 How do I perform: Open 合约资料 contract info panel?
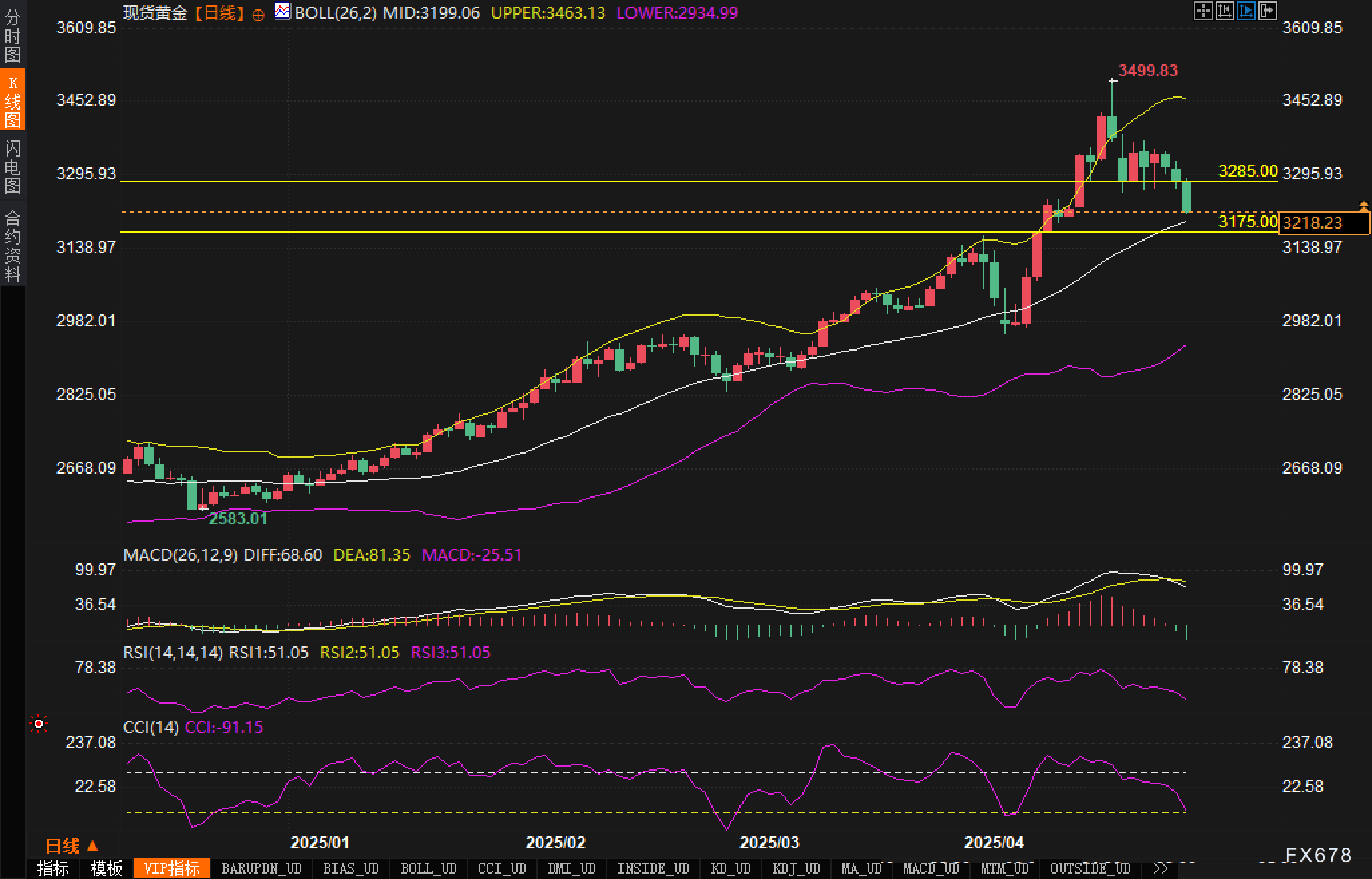pyautogui.click(x=13, y=246)
